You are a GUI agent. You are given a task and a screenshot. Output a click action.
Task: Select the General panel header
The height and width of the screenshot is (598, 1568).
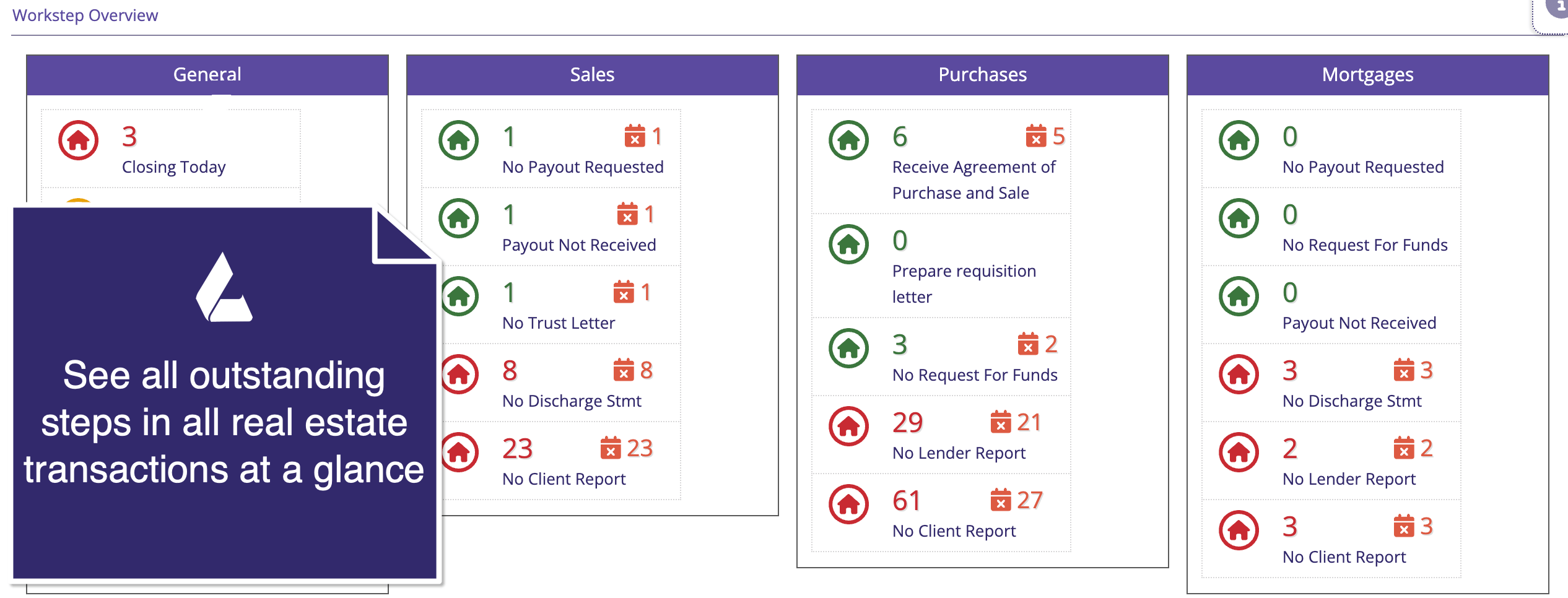(207, 75)
